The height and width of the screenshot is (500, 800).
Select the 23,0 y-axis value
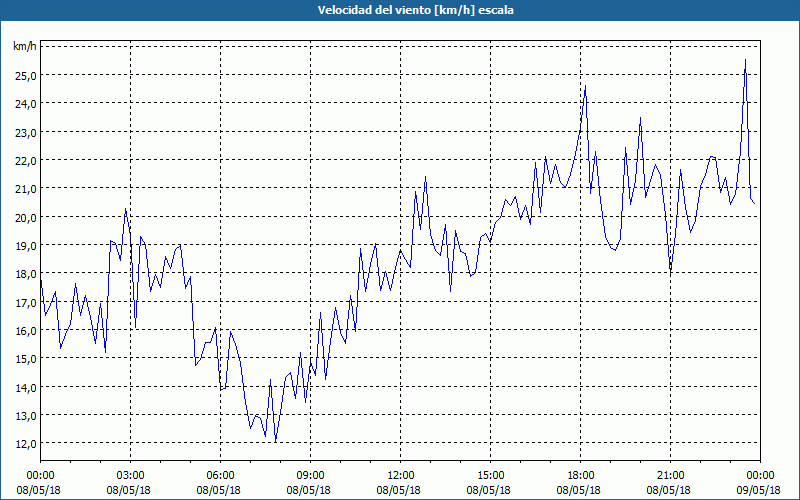click(25, 132)
